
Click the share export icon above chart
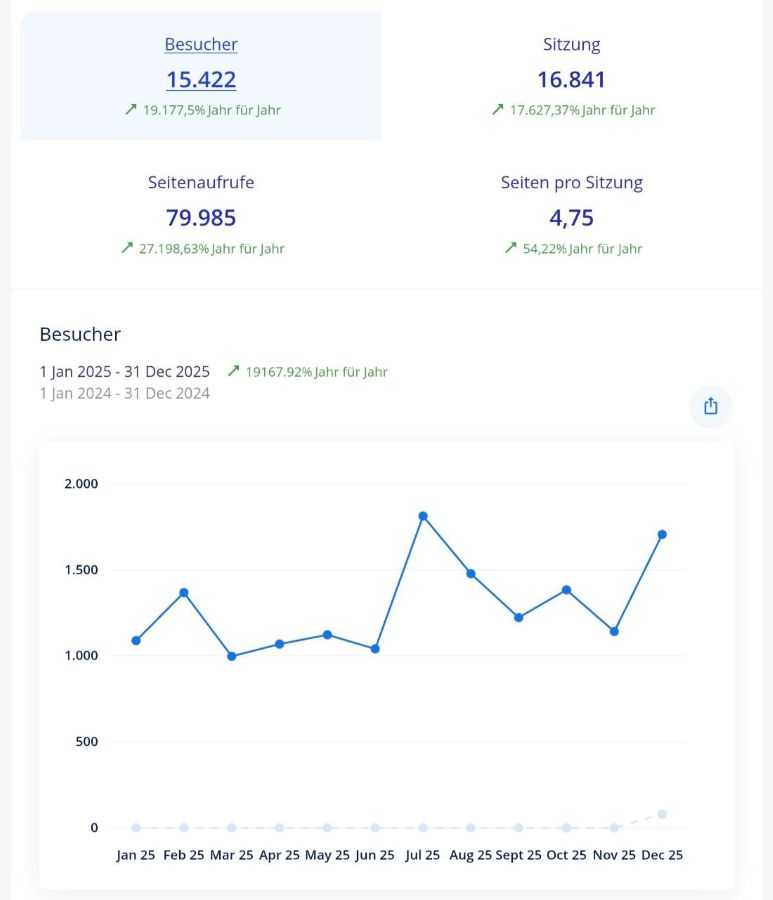[x=711, y=406]
